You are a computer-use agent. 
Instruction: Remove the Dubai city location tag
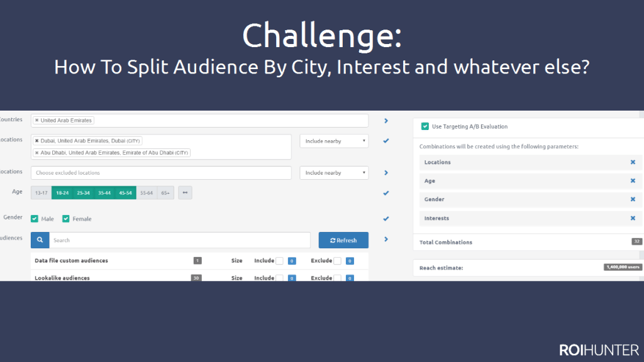tap(37, 141)
